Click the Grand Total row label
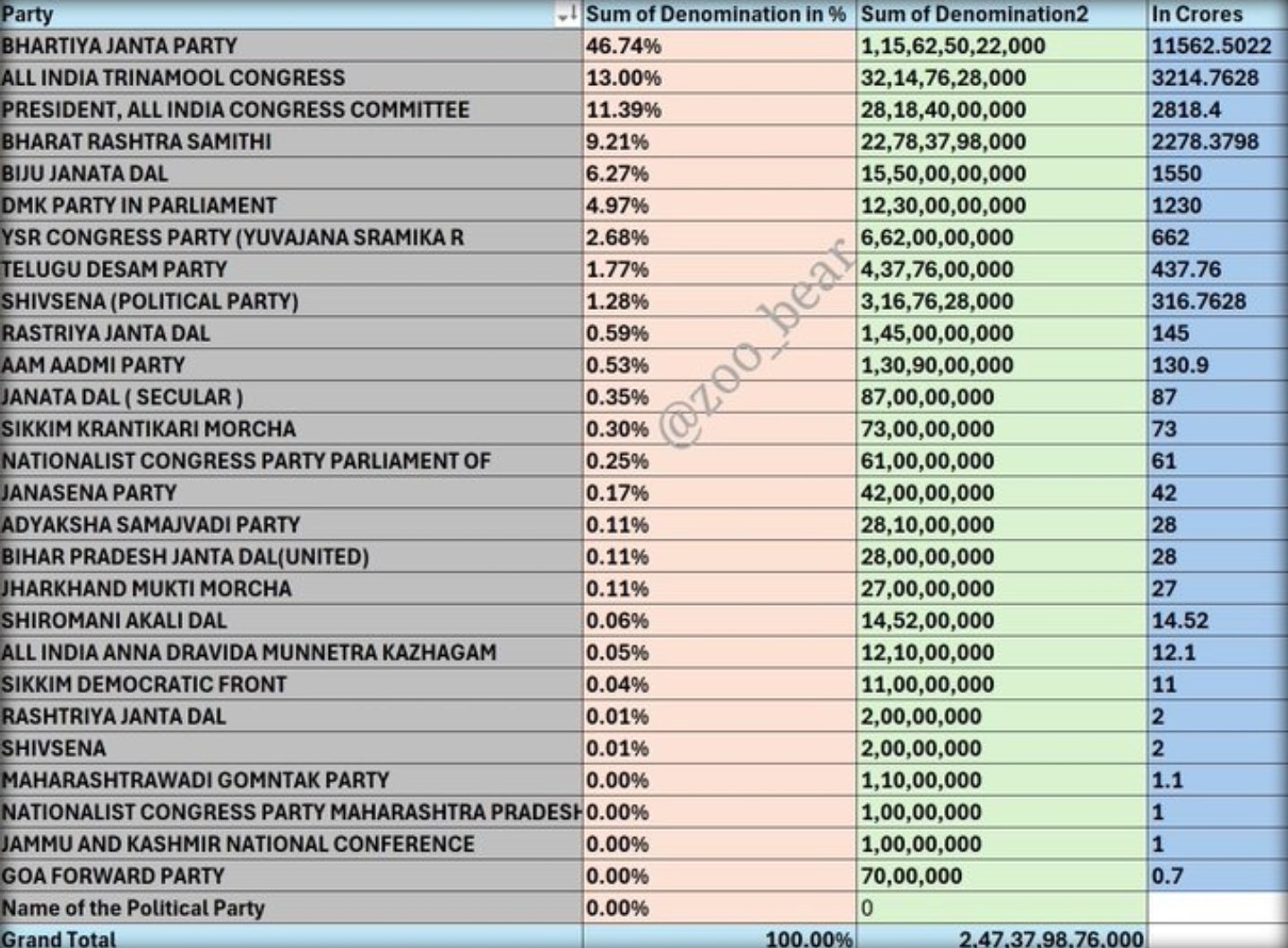This screenshot has width=1288, height=948. (x=59, y=938)
